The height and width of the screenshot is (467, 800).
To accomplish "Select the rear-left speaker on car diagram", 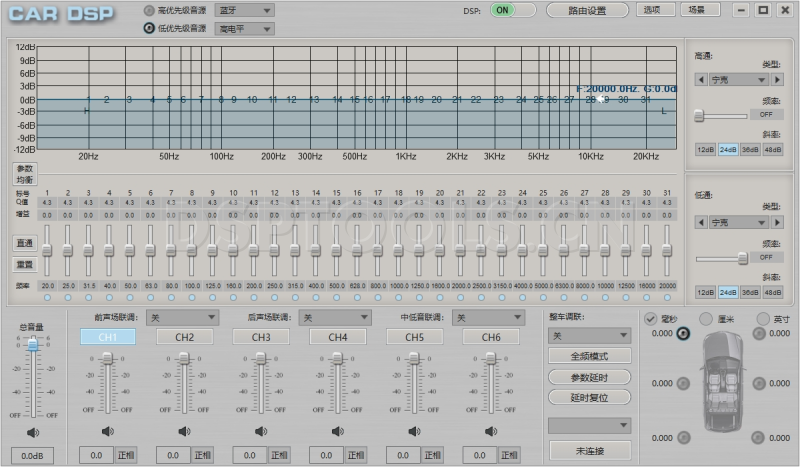I will click(684, 437).
